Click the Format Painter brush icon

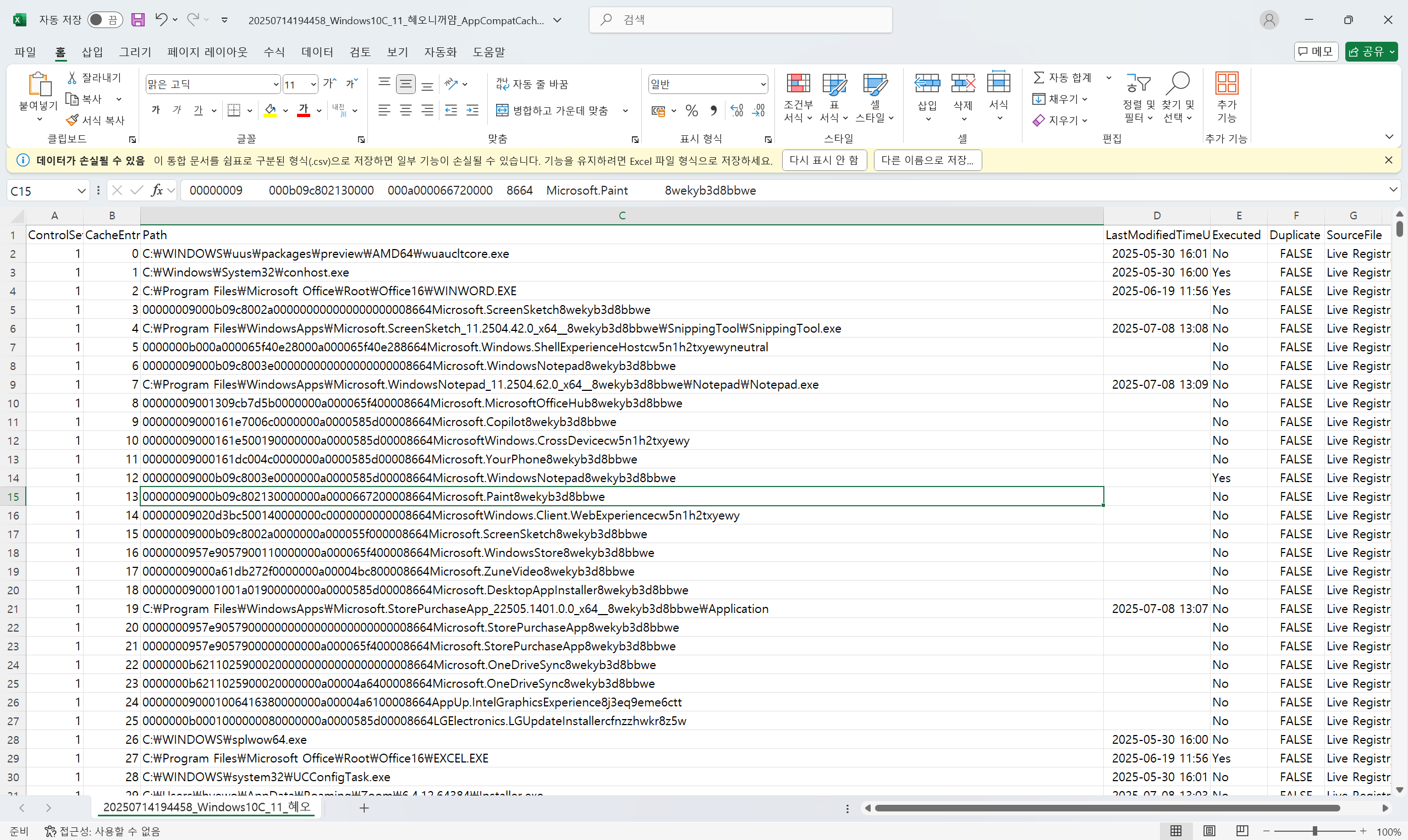point(72,120)
